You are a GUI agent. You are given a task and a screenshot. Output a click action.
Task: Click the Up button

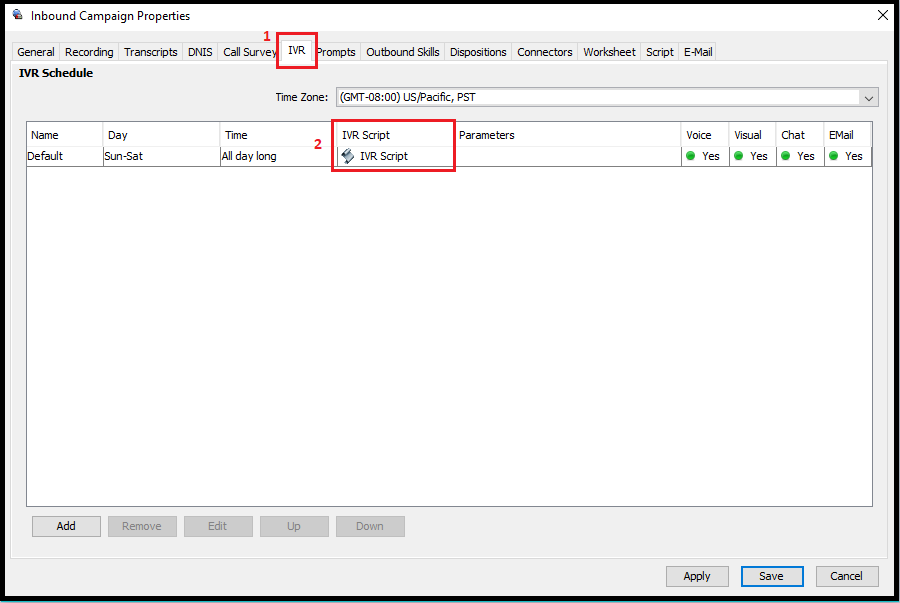tap(294, 526)
